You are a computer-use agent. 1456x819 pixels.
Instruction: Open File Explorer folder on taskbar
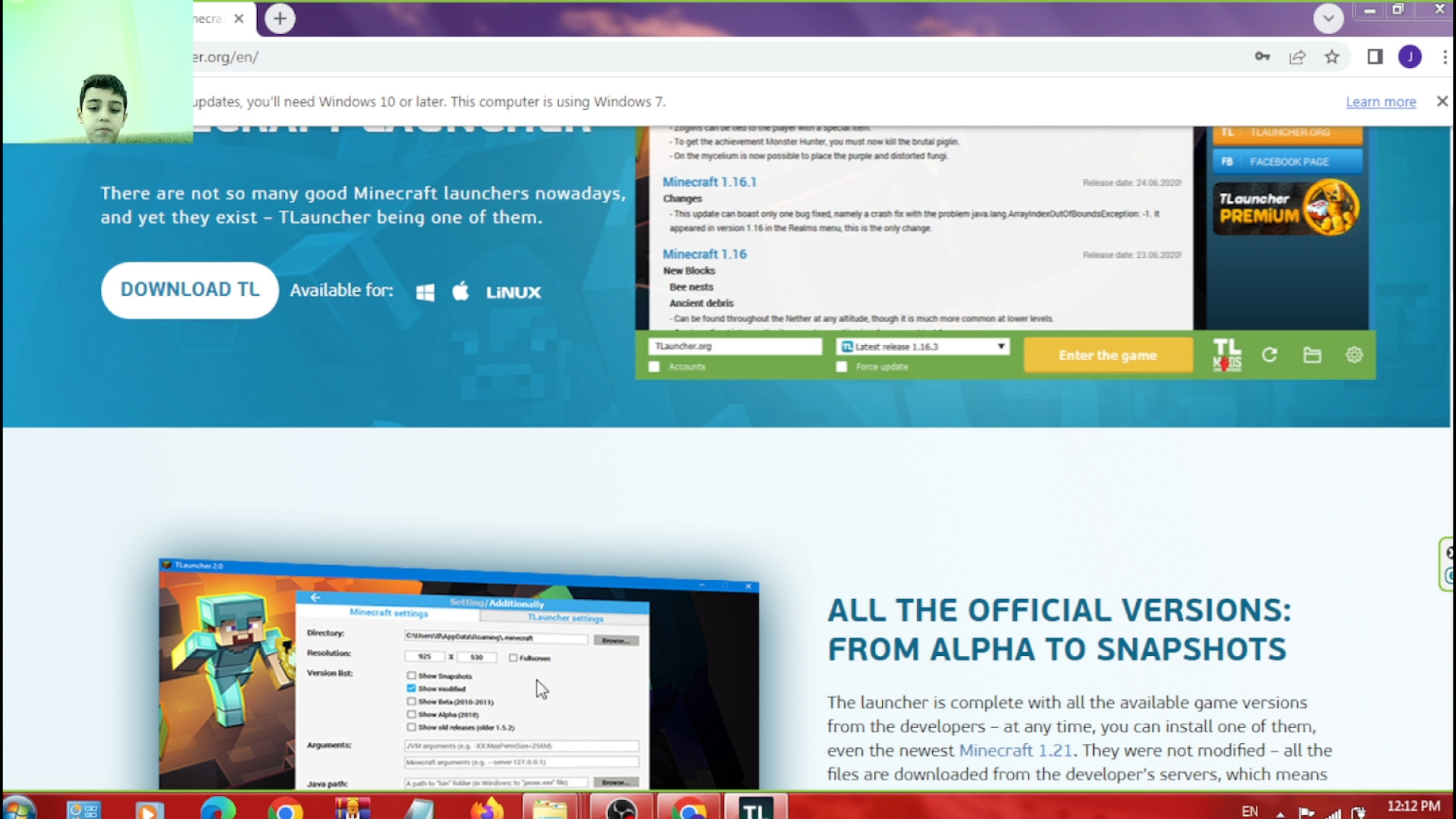pyautogui.click(x=550, y=809)
